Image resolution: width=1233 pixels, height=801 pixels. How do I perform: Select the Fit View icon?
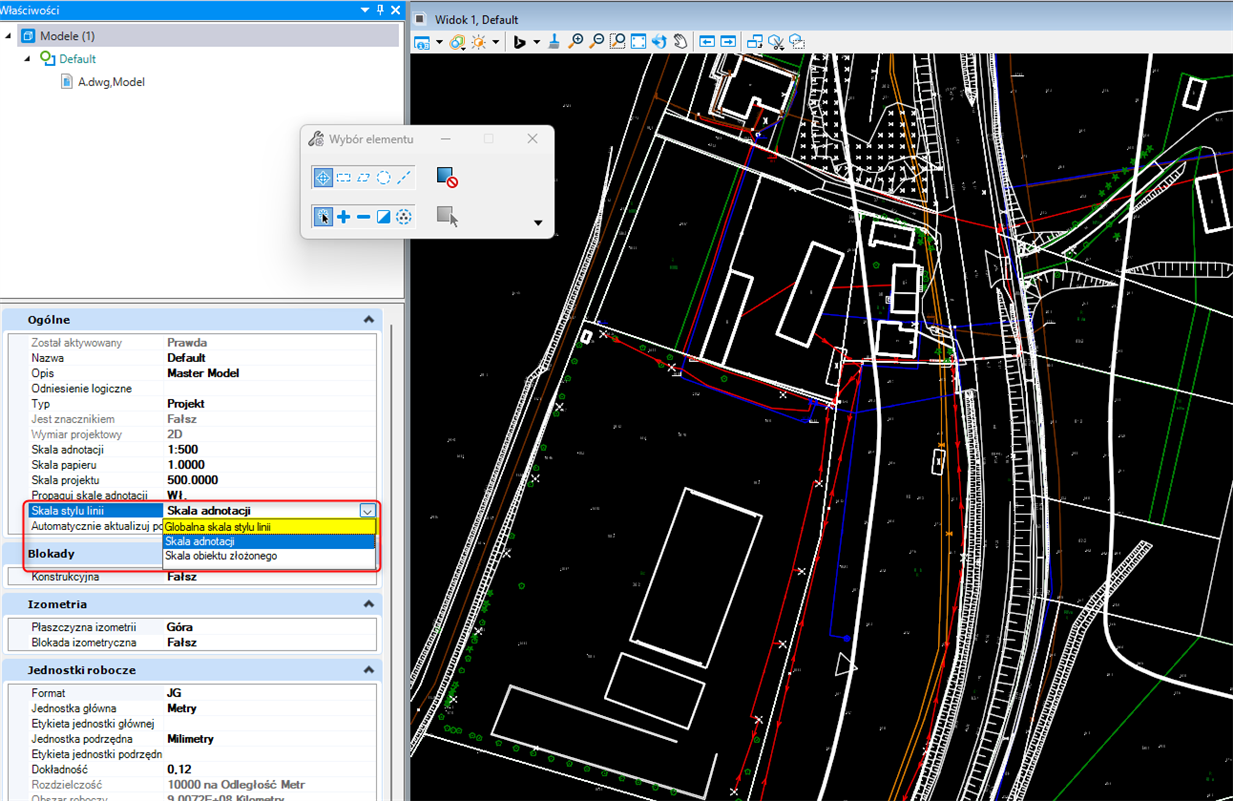coord(638,42)
